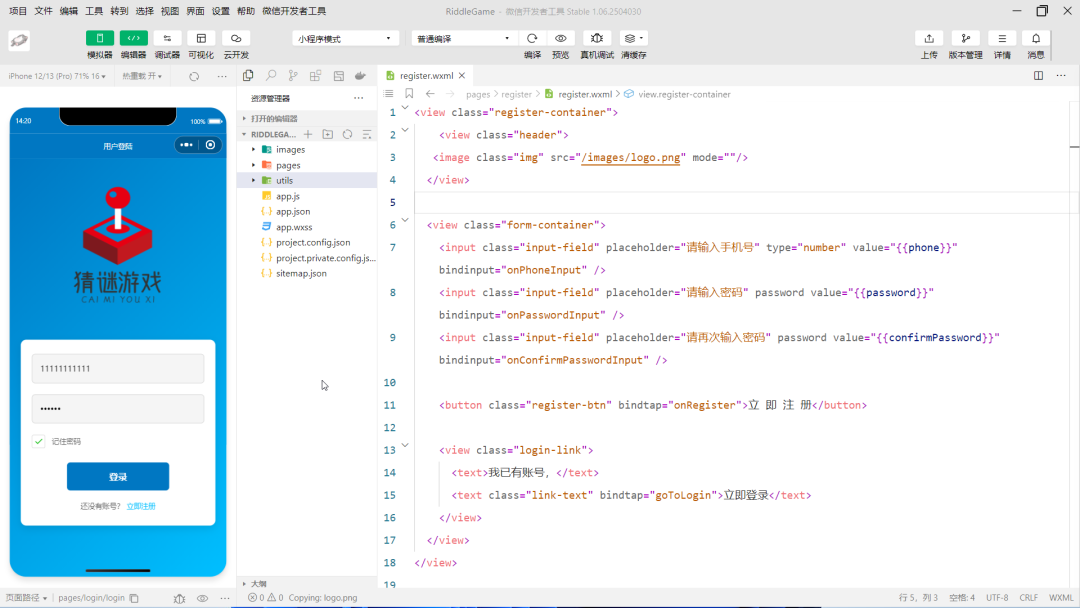1080x608 pixels.
Task: Open the compile mode dropdown
Action: [x=464, y=39]
